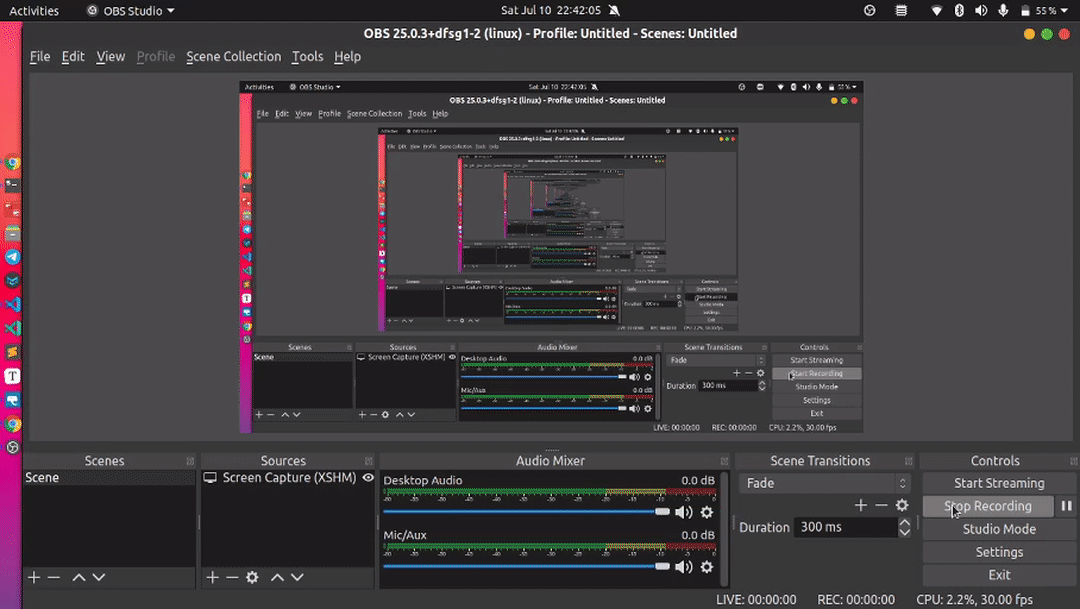Image resolution: width=1080 pixels, height=609 pixels.
Task: Click the Start Streaming button
Action: tap(999, 483)
